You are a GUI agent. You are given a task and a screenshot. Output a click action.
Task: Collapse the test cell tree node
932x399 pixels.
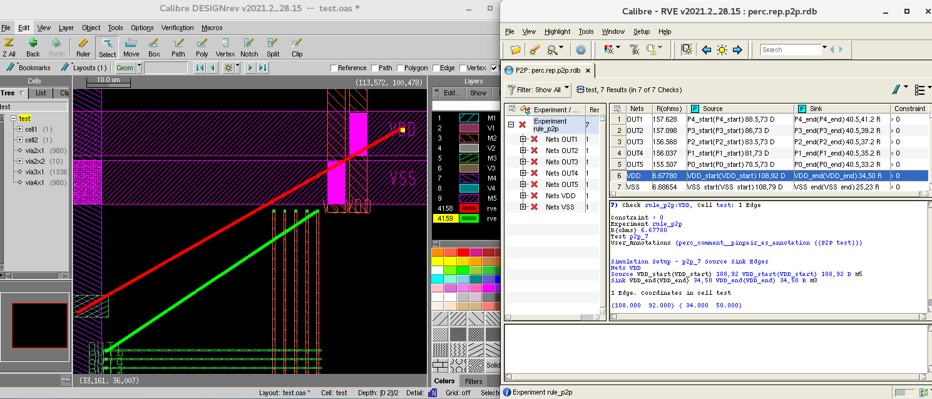point(14,118)
